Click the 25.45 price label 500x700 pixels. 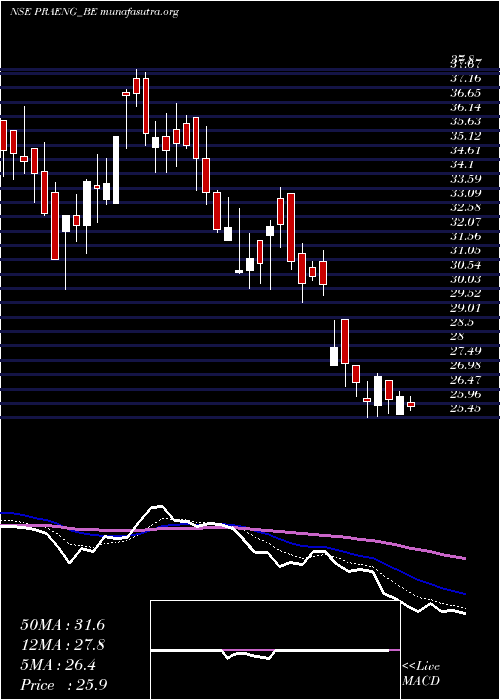[x=465, y=408]
